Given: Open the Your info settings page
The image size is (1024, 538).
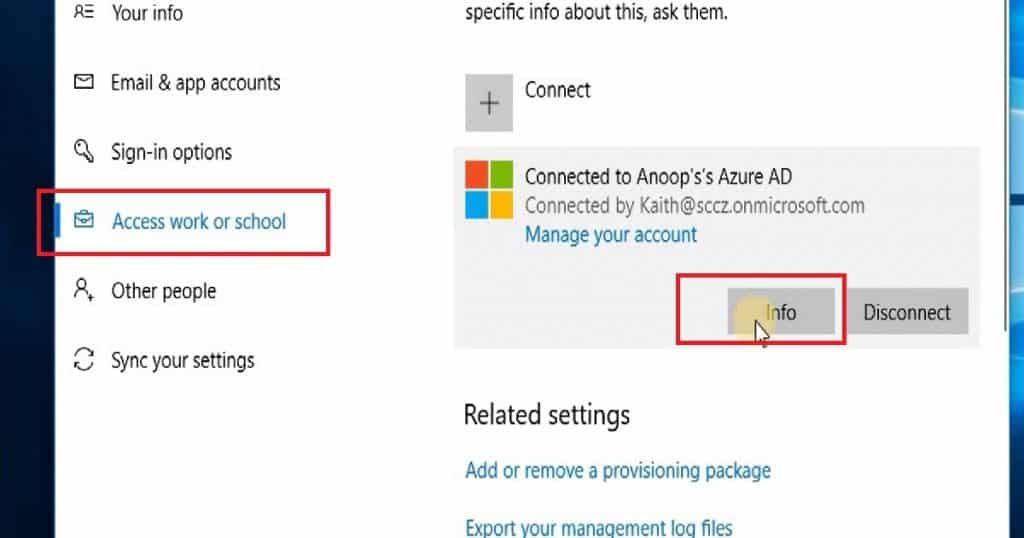Looking at the screenshot, I should 147,13.
